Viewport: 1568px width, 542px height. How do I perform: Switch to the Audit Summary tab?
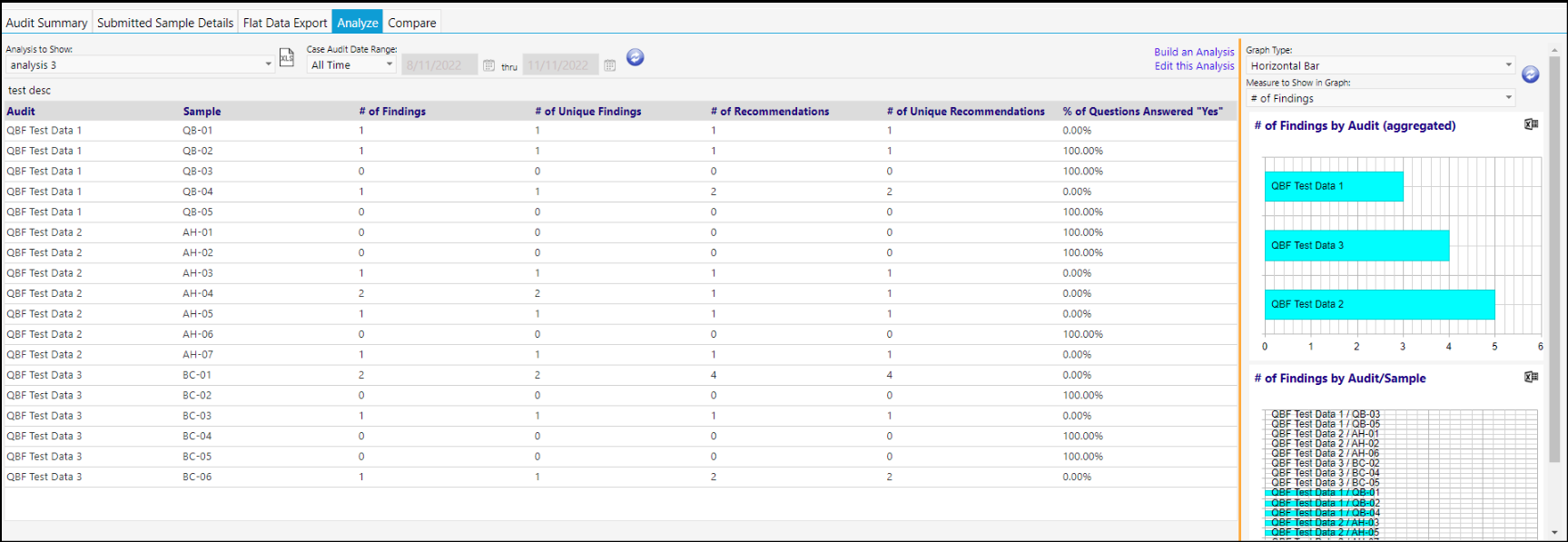coord(46,23)
